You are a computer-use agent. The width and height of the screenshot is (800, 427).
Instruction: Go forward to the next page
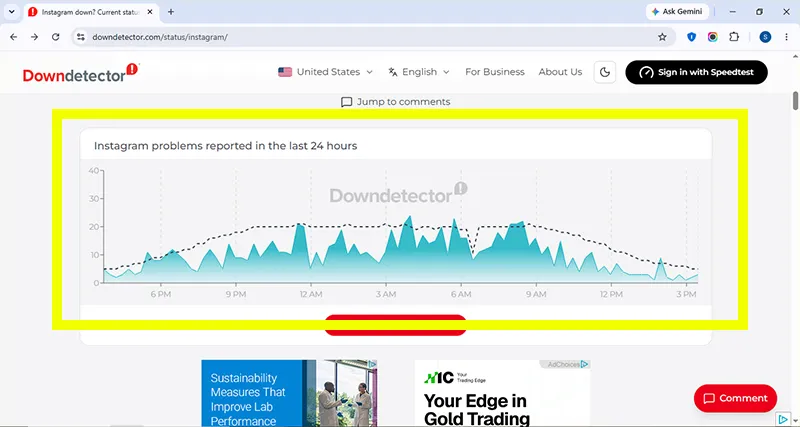[34, 37]
